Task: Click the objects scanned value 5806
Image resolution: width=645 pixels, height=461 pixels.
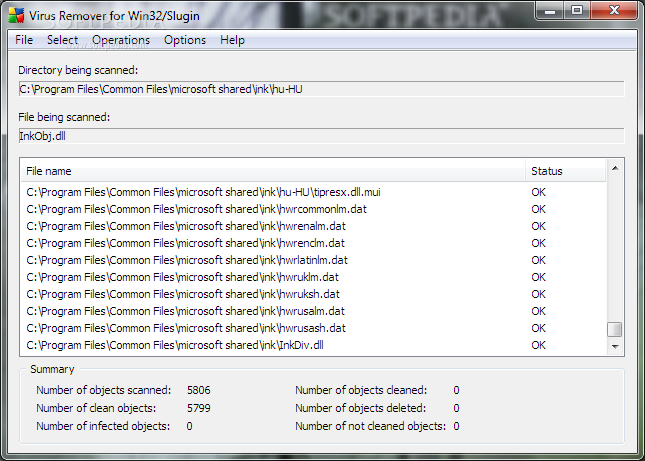Action: coord(199,390)
